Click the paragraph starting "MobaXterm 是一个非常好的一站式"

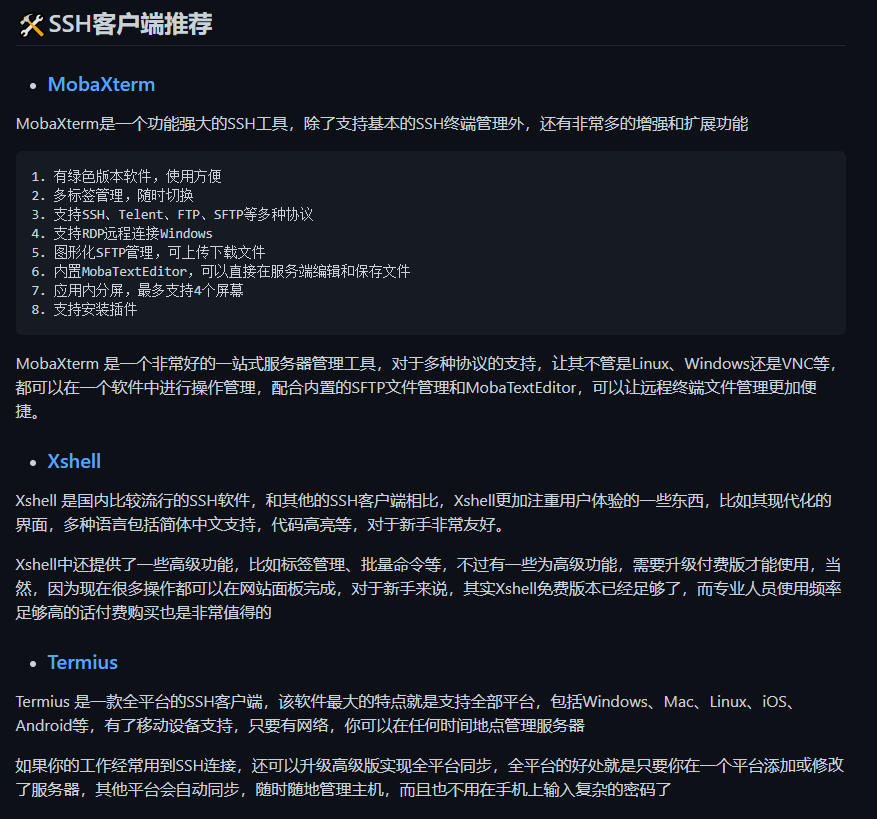pyautogui.click(x=427, y=388)
